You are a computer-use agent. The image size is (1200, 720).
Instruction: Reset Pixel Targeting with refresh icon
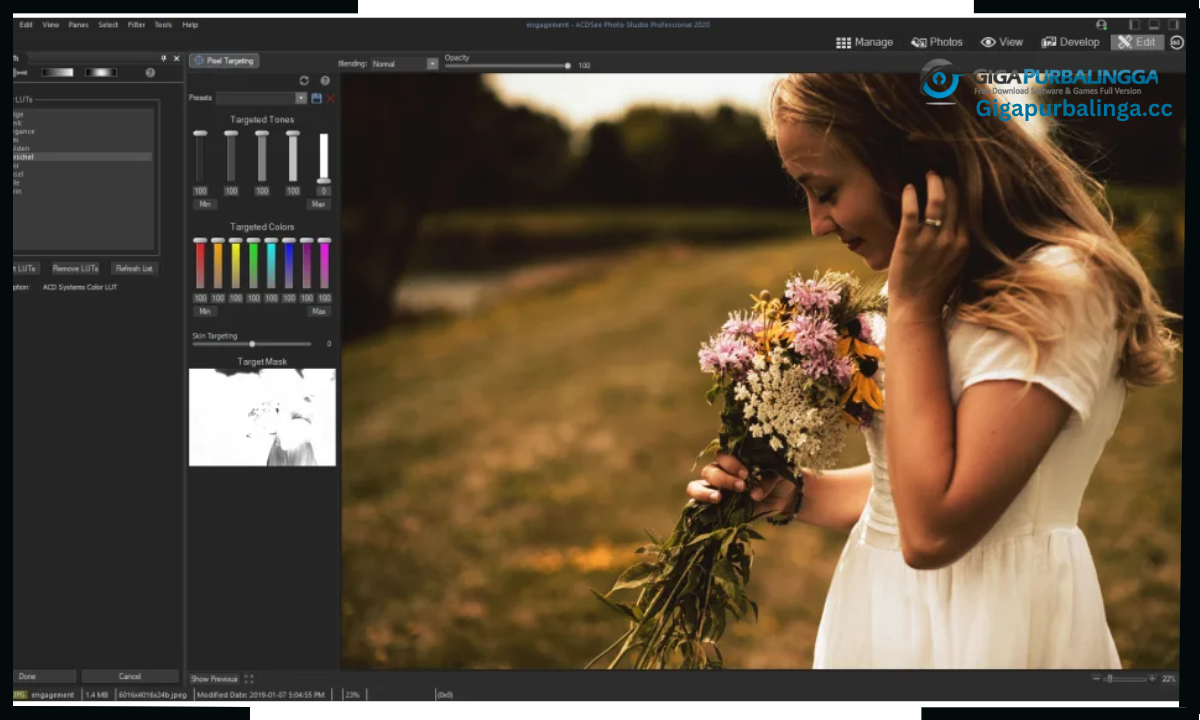(x=304, y=80)
